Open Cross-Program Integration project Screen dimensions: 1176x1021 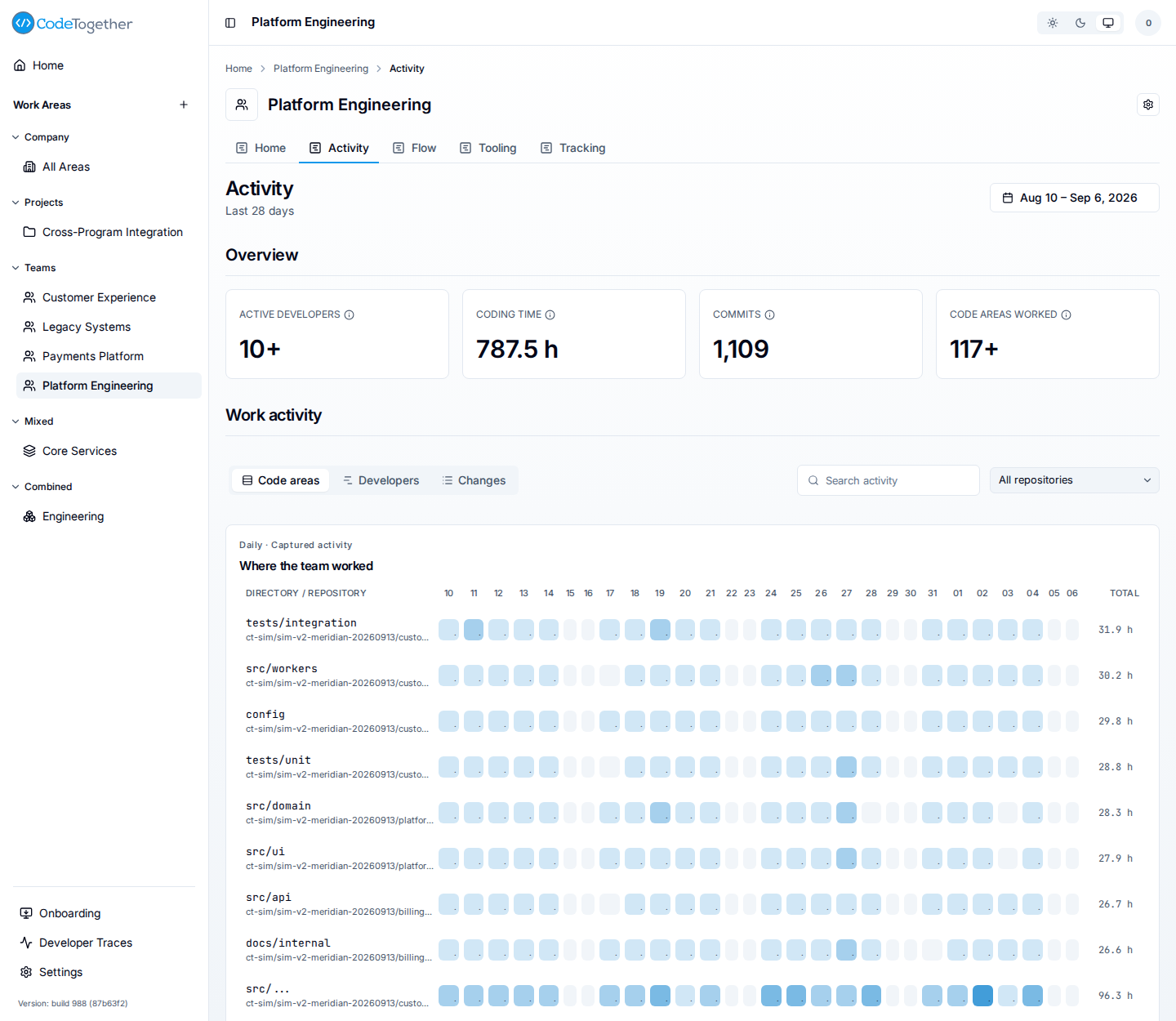click(109, 232)
